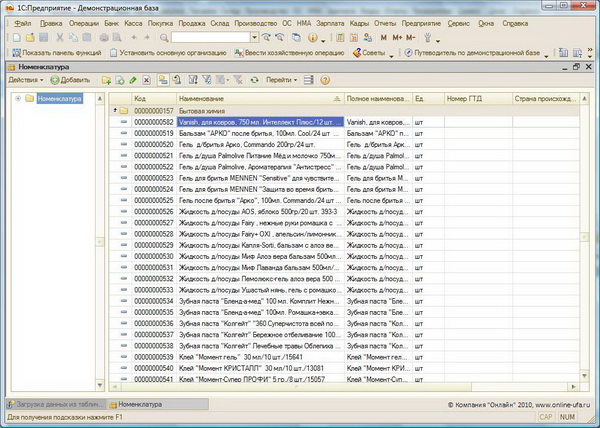
Task: Open the Советы dropdown arrow
Action: pyautogui.click(x=391, y=55)
